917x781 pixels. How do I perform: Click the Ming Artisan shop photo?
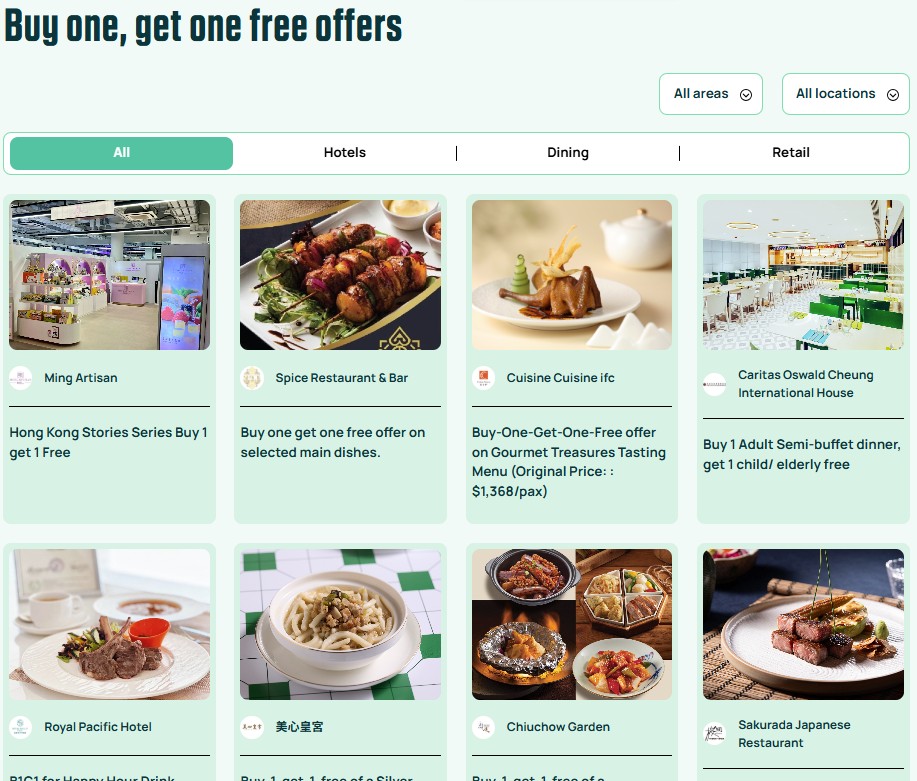pos(109,275)
